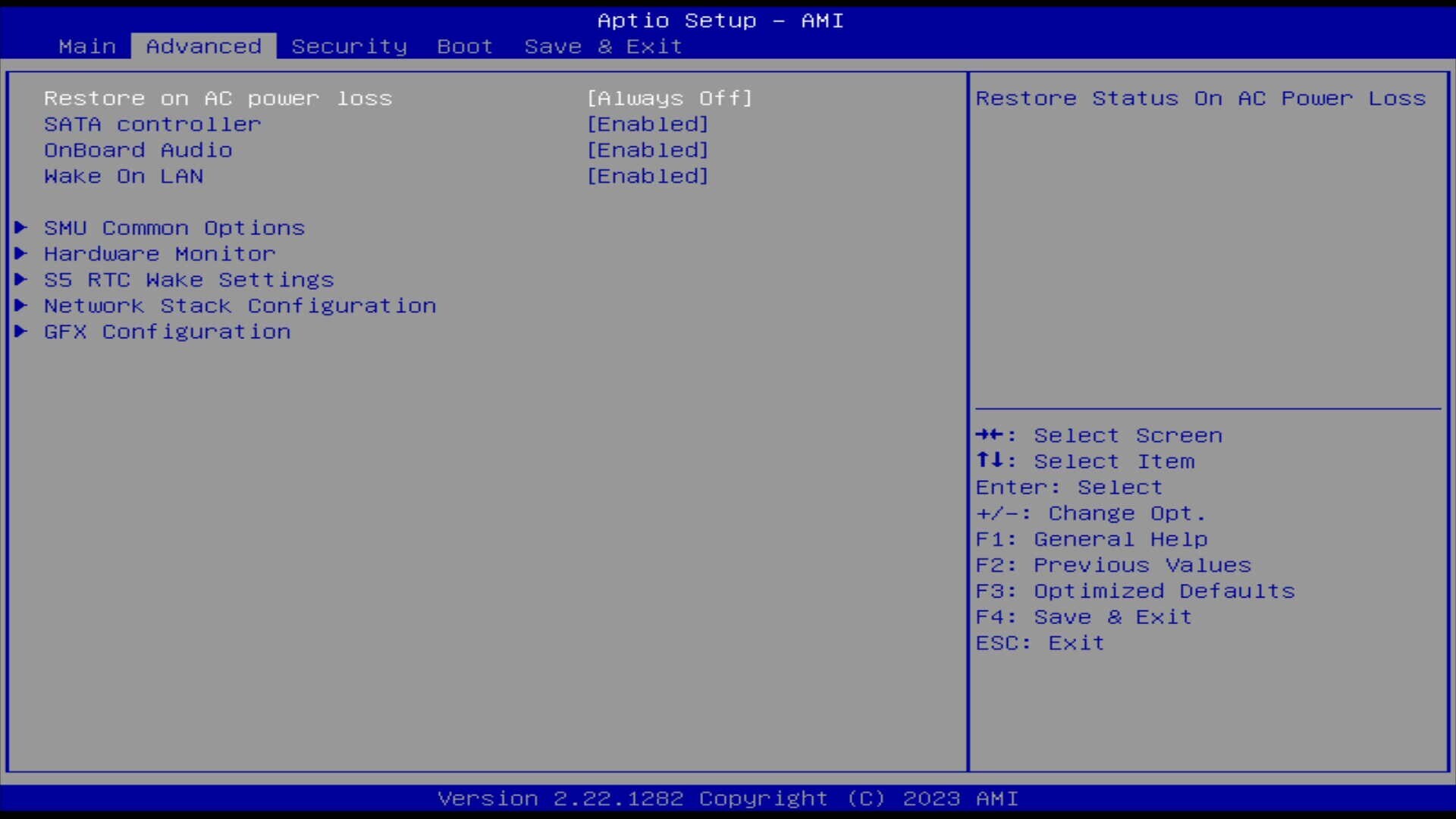This screenshot has height=819, width=1456.
Task: Click F1: General Help hint
Action: pyautogui.click(x=1092, y=539)
